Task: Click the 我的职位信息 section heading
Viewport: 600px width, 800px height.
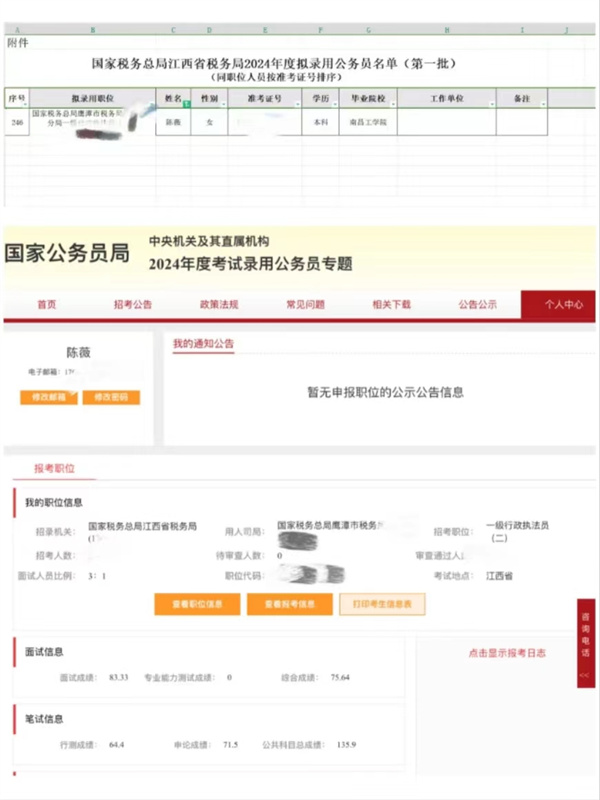Action: pyautogui.click(x=54, y=503)
